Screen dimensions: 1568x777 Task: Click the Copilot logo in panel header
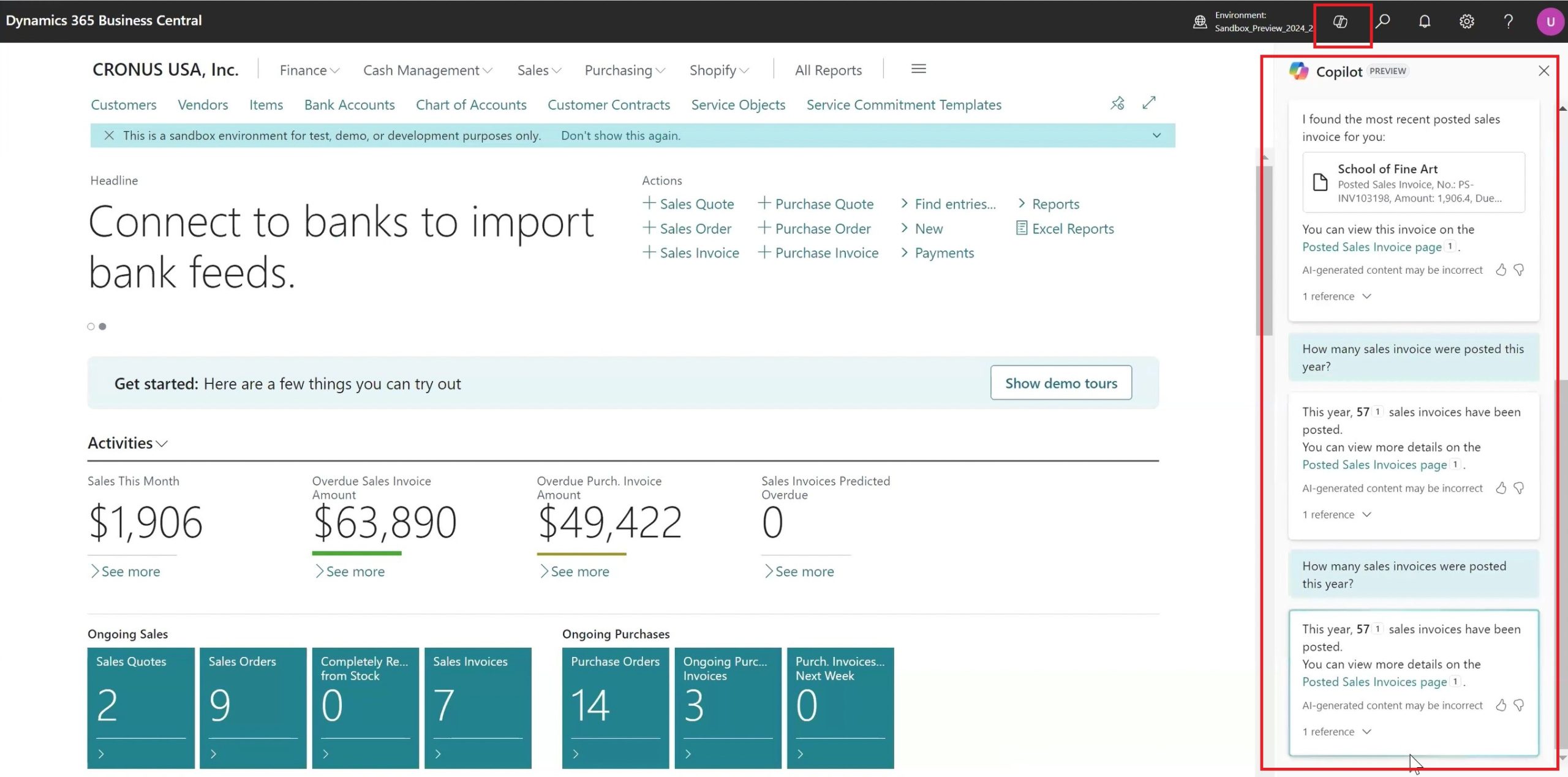[x=1298, y=71]
